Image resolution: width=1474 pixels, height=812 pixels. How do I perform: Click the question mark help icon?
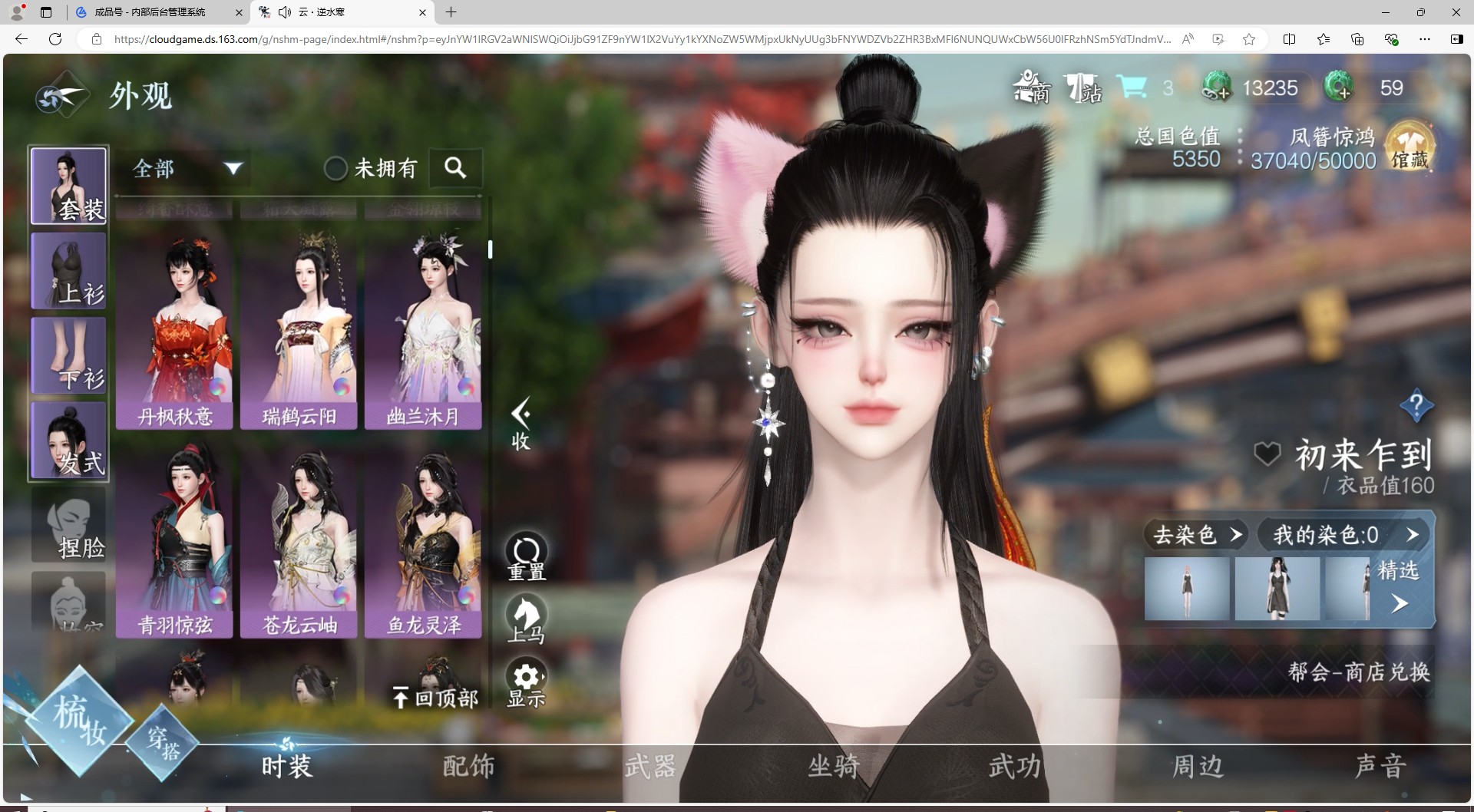(x=1416, y=404)
